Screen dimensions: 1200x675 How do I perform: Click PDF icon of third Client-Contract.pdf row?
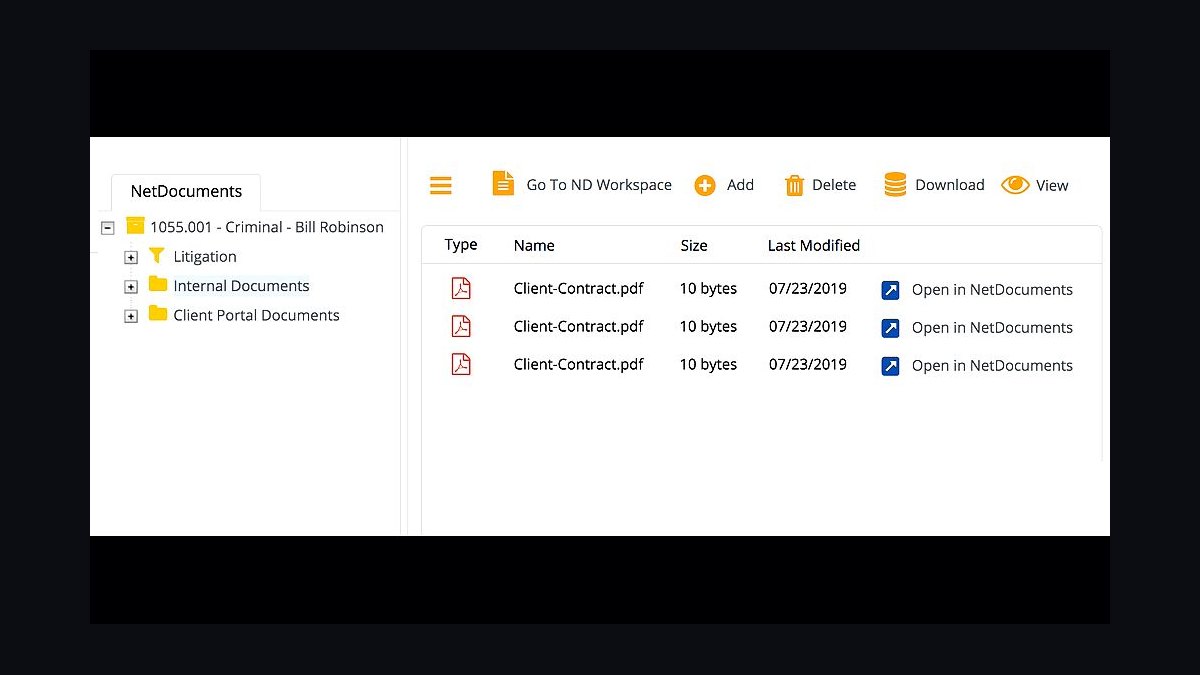461,364
